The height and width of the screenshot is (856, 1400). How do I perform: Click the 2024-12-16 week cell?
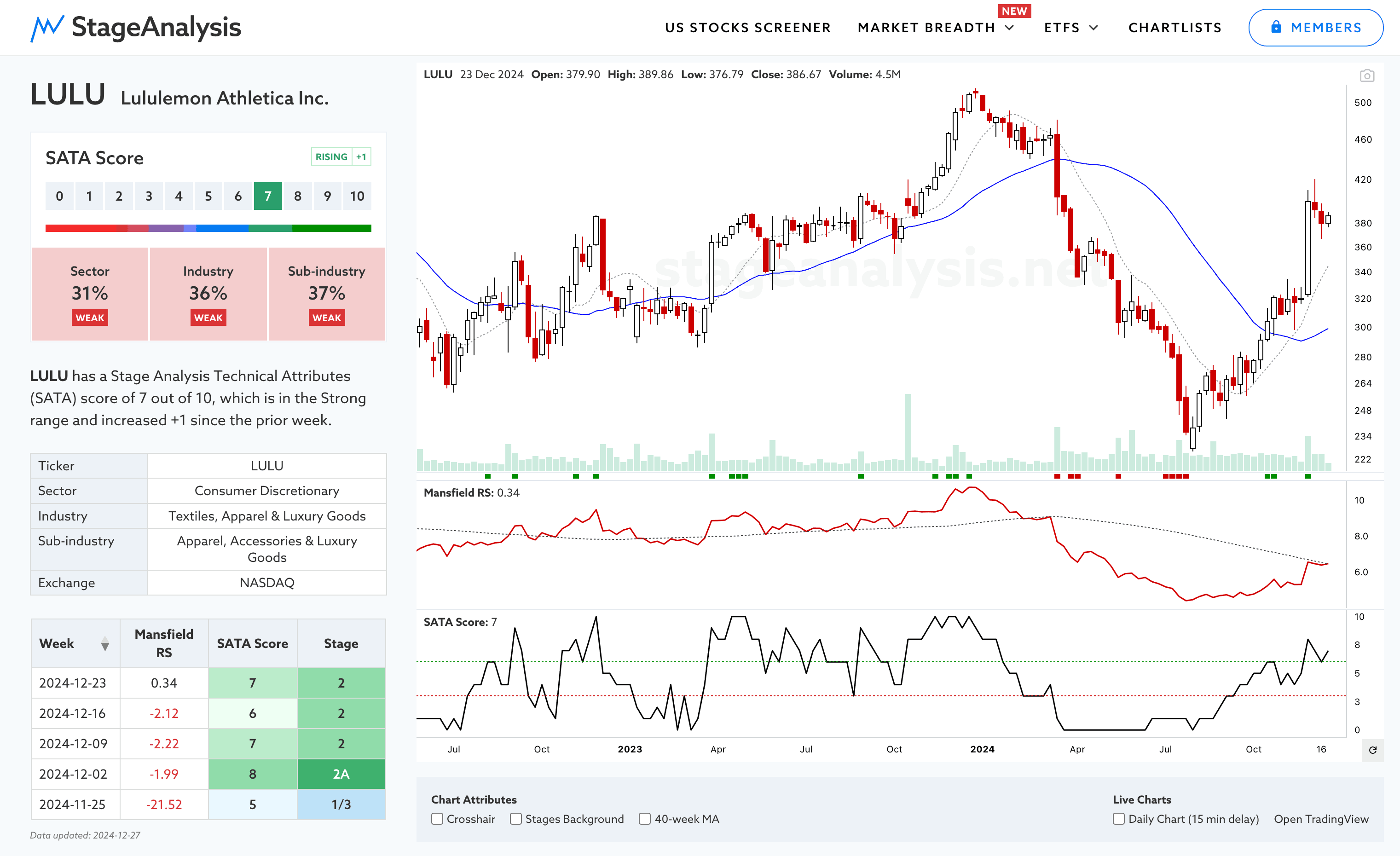[x=75, y=713]
